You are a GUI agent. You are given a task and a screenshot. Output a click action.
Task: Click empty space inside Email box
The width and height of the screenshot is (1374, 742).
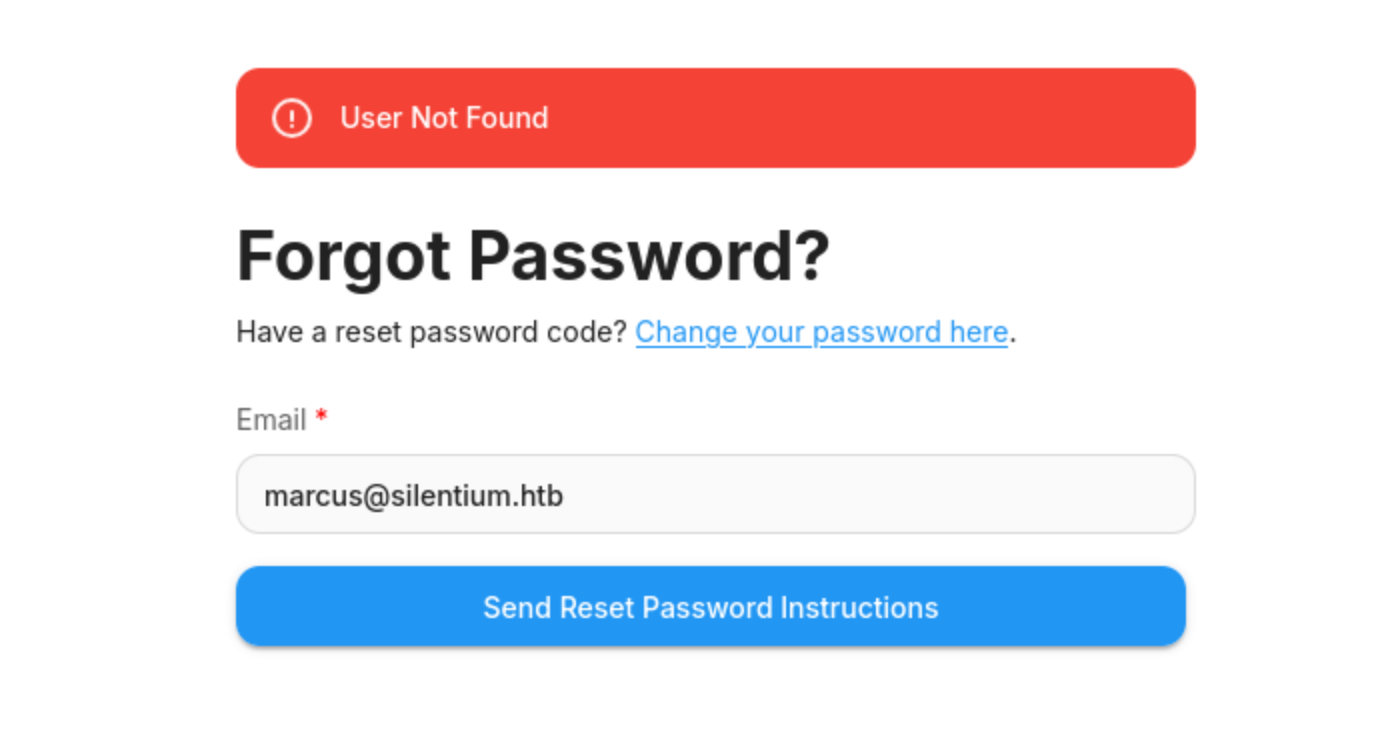tap(900, 495)
